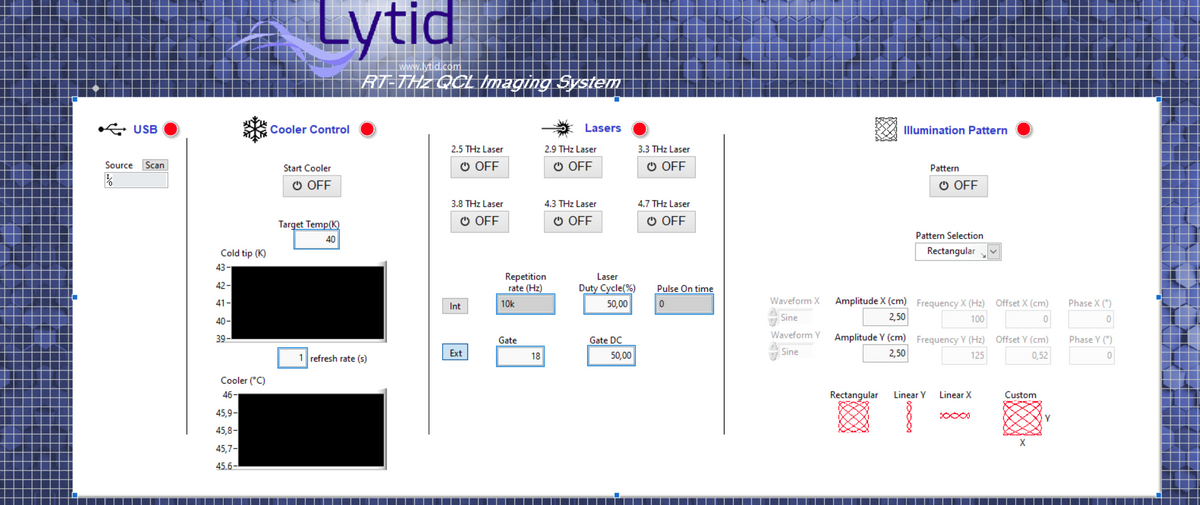Image resolution: width=1200 pixels, height=505 pixels.
Task: Click the Cooler Control snowflake icon
Action: click(x=255, y=129)
